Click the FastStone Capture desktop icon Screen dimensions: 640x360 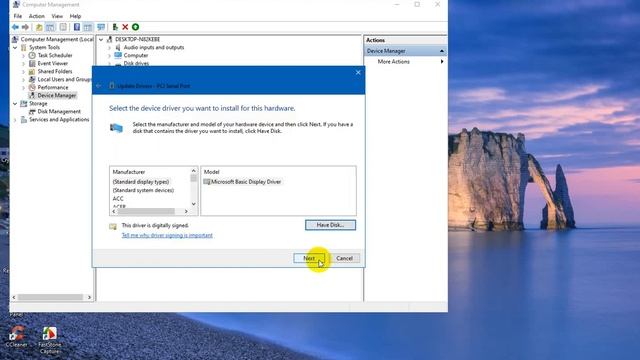click(x=49, y=333)
